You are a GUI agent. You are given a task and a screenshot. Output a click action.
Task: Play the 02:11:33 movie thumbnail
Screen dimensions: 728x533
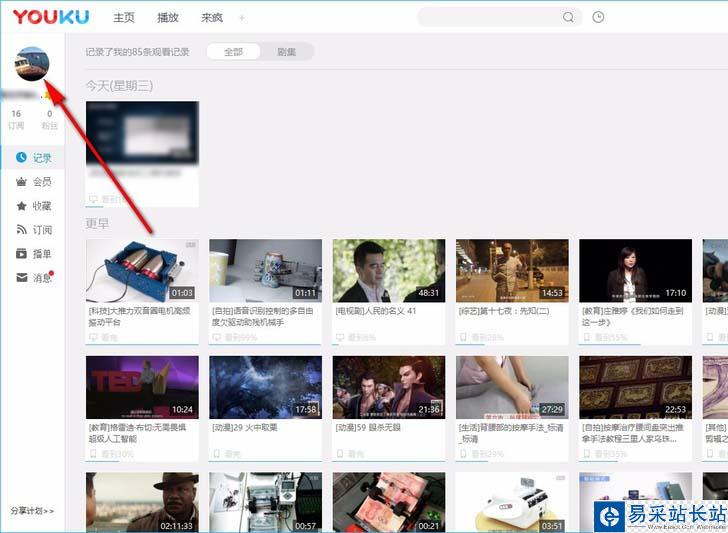[x=143, y=502]
